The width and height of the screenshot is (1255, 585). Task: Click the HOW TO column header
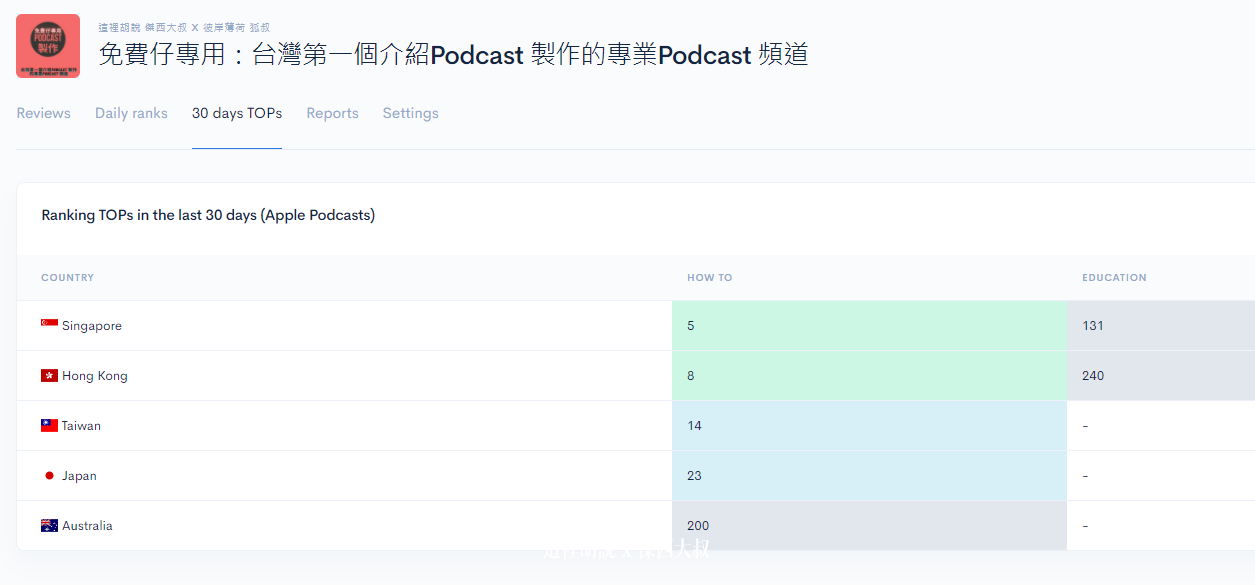[x=710, y=277]
